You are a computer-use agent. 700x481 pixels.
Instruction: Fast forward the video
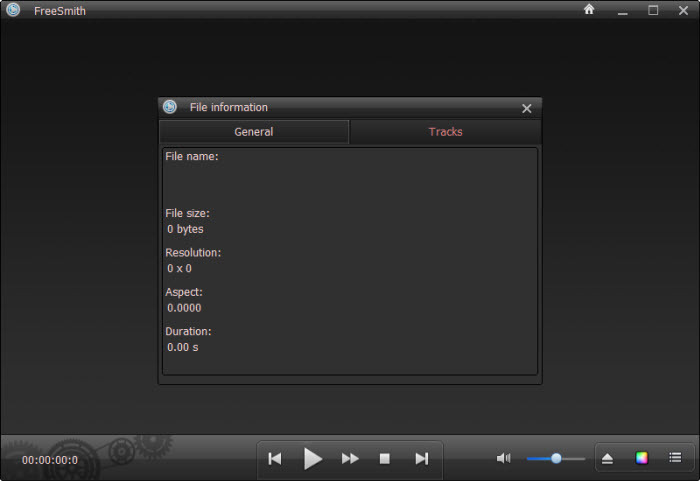(x=350, y=459)
